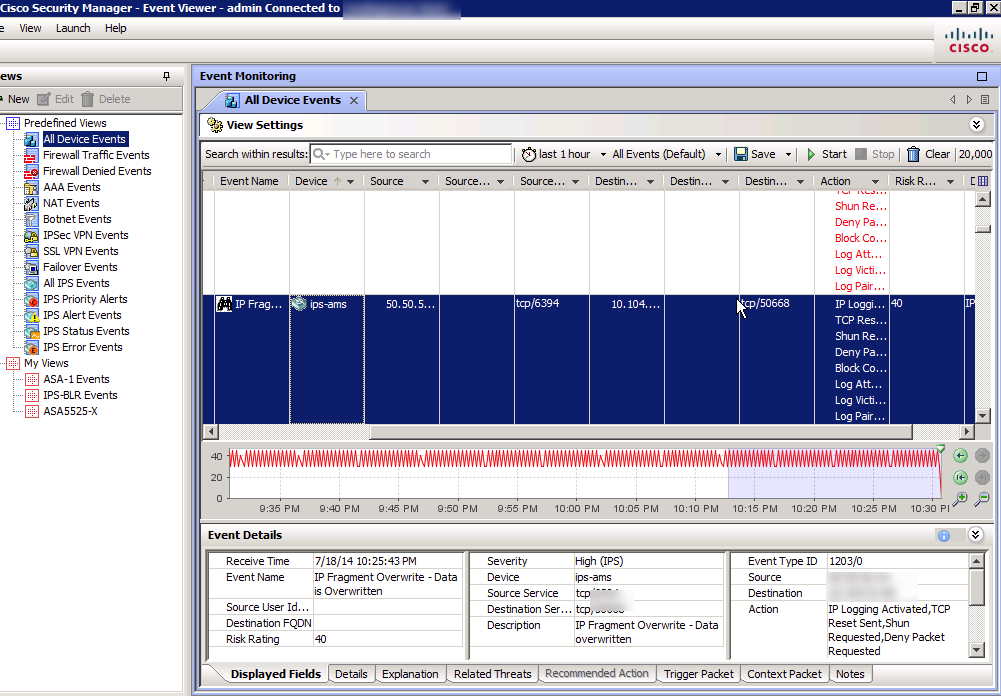Expand the View Settings panel chevron
The height and width of the screenshot is (696, 1001).
click(x=977, y=125)
